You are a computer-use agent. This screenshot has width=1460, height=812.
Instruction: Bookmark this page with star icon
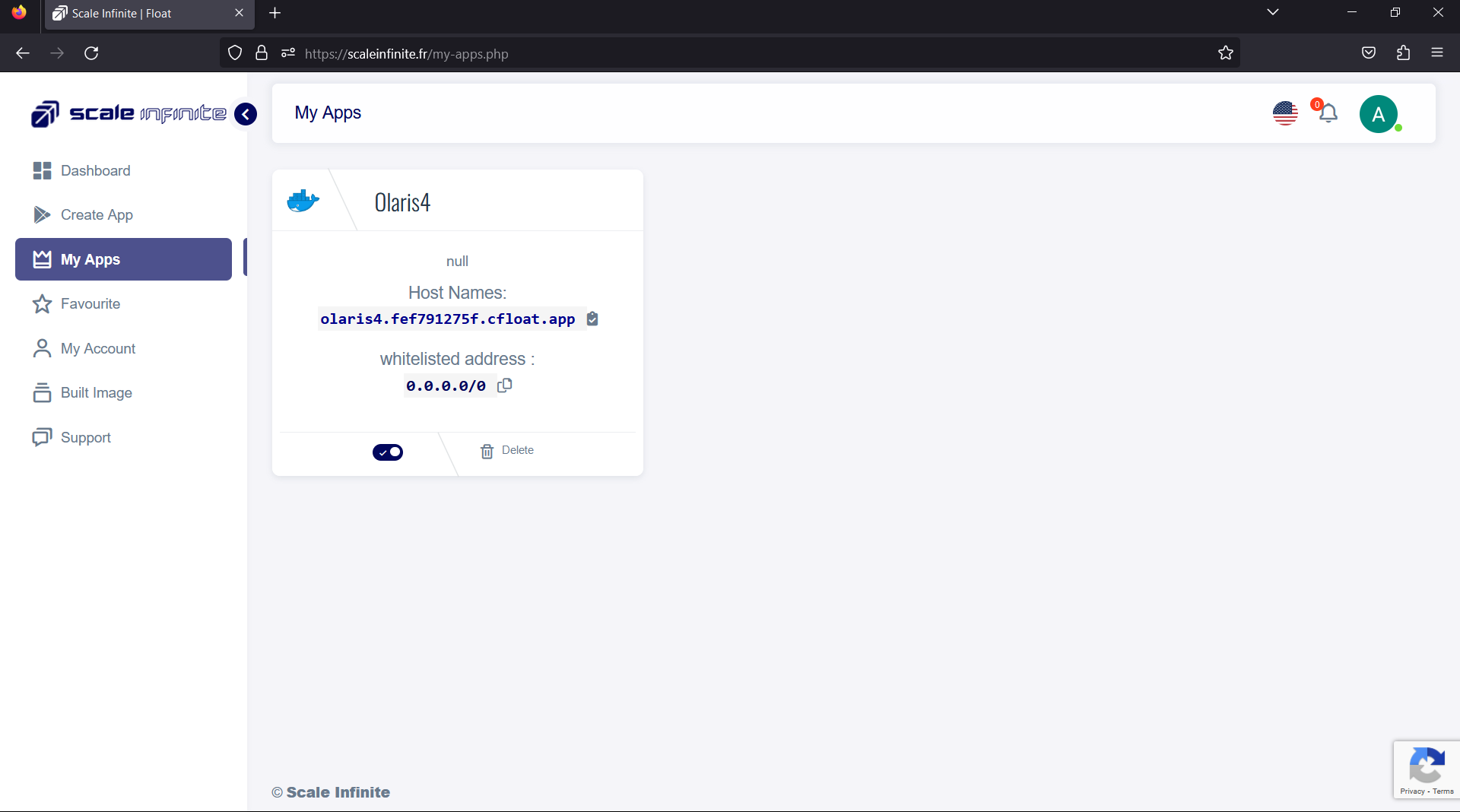click(1226, 53)
